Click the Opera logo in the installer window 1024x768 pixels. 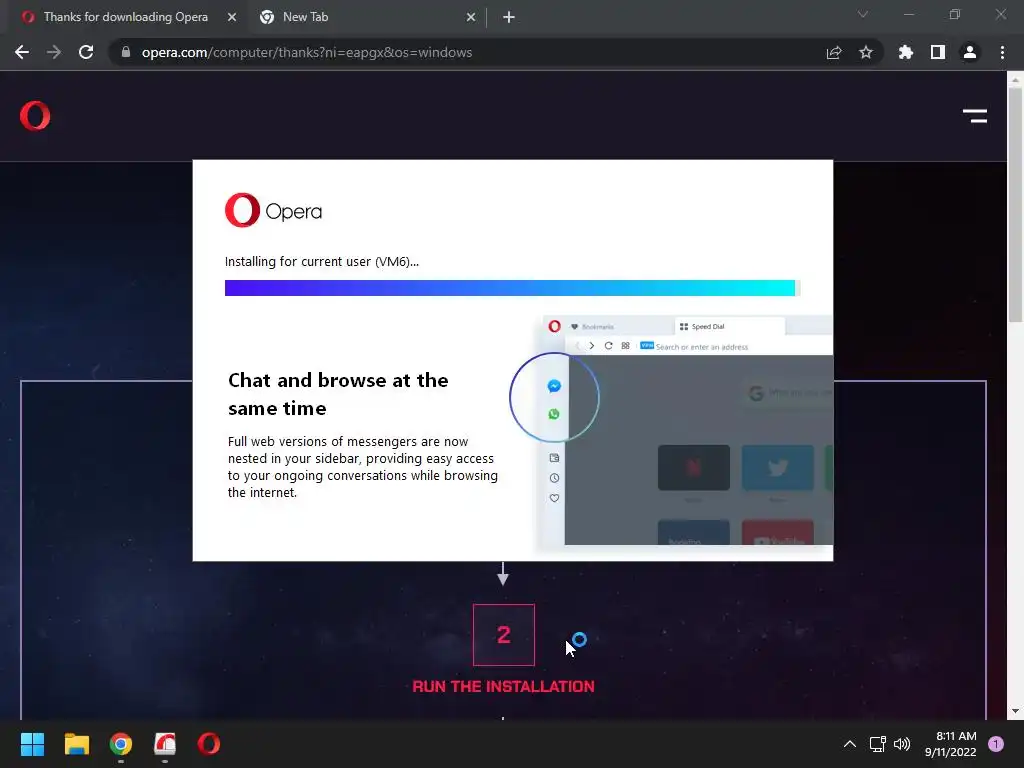coord(273,210)
